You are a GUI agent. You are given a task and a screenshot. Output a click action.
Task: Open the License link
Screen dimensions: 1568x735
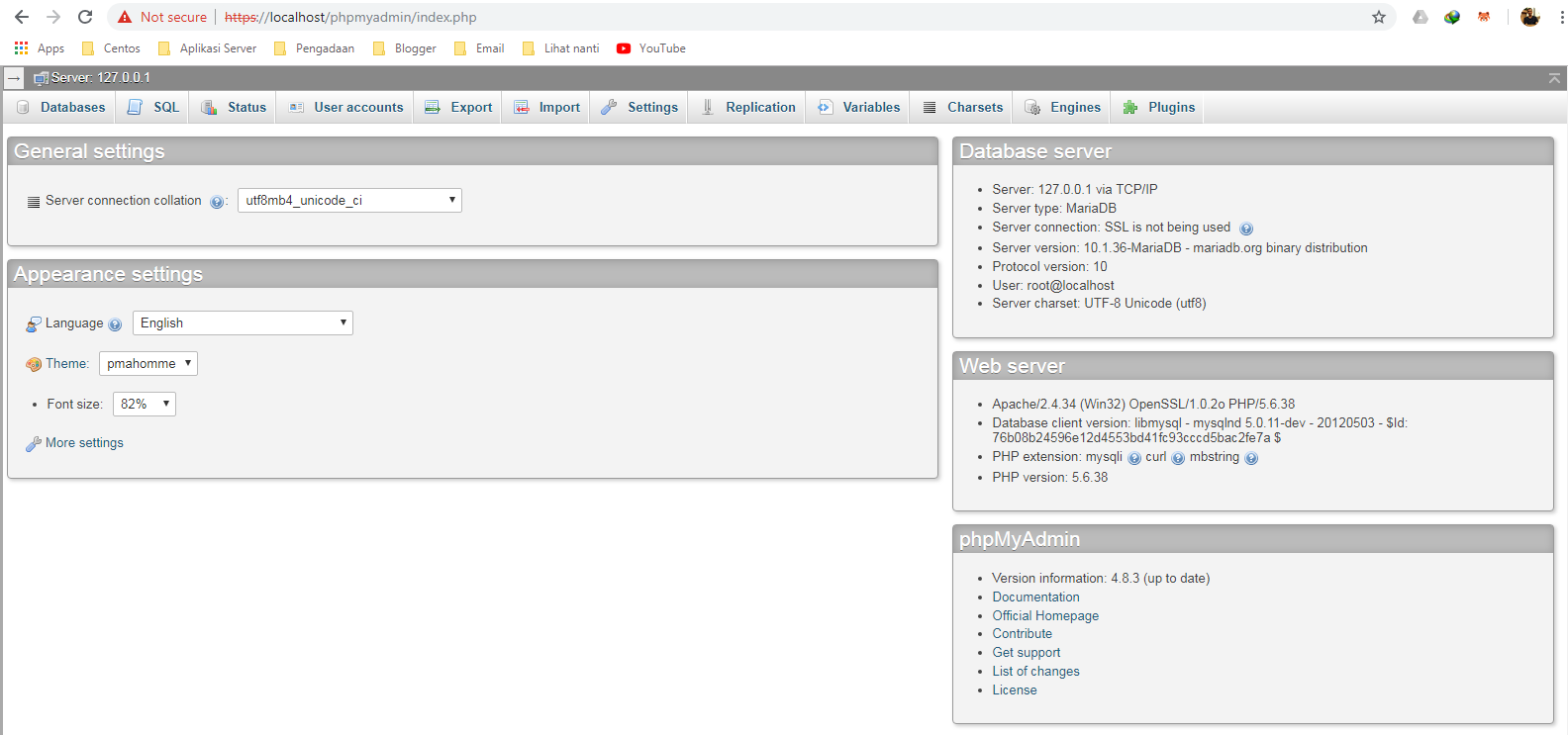pyautogui.click(x=1015, y=689)
